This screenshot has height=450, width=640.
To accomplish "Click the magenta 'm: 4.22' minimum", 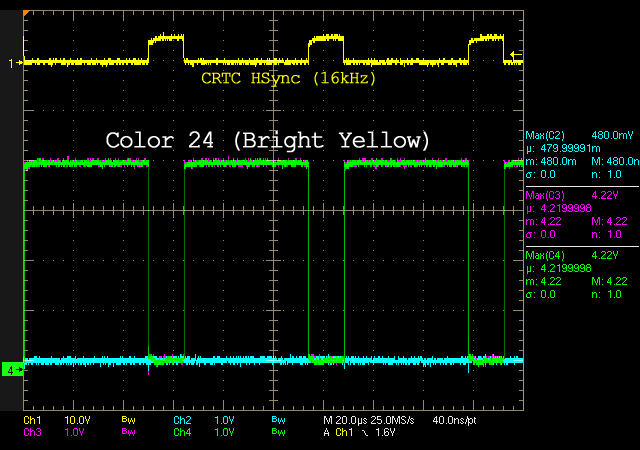I will [x=544, y=221].
